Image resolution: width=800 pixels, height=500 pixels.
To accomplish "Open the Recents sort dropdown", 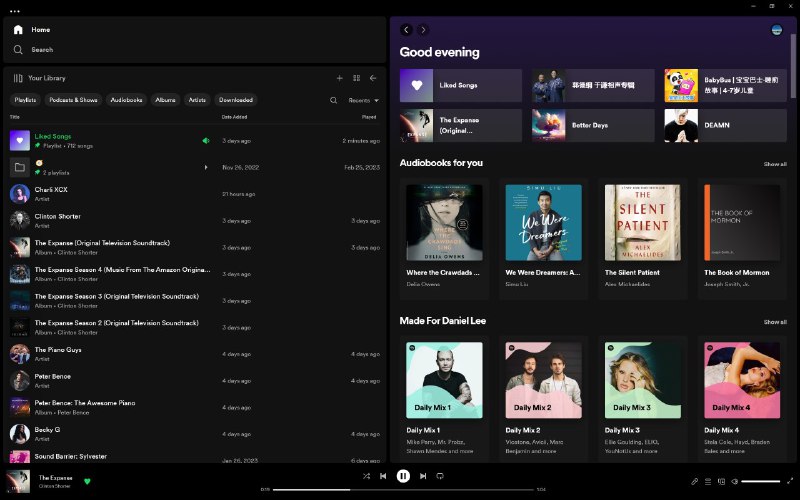I will pos(364,101).
